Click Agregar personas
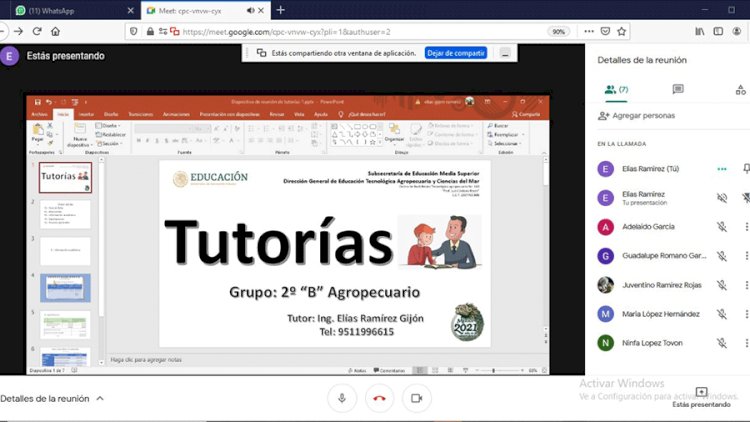This screenshot has width=750, height=422. [x=637, y=116]
